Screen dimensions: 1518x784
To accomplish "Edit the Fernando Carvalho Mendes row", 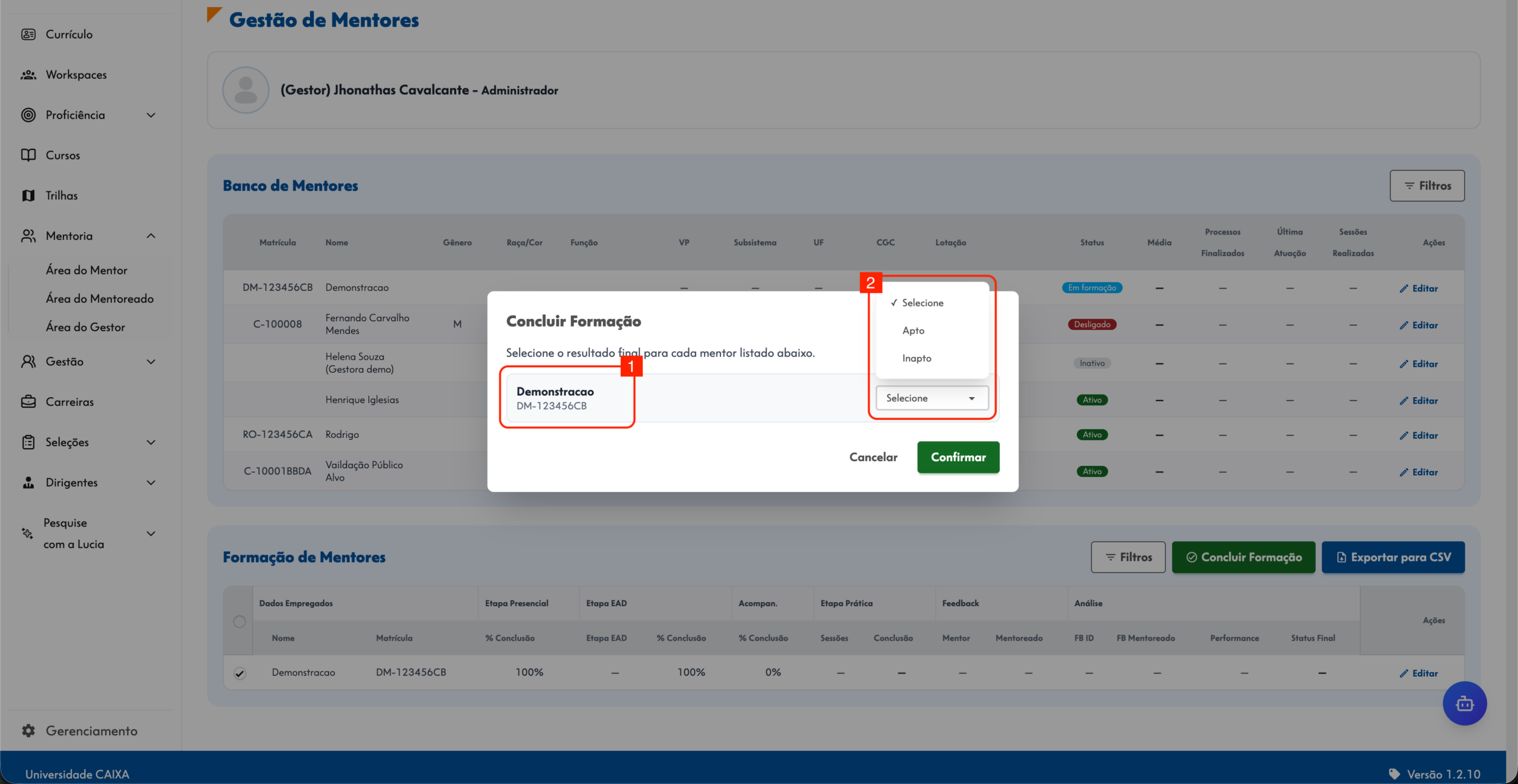I will 1418,325.
